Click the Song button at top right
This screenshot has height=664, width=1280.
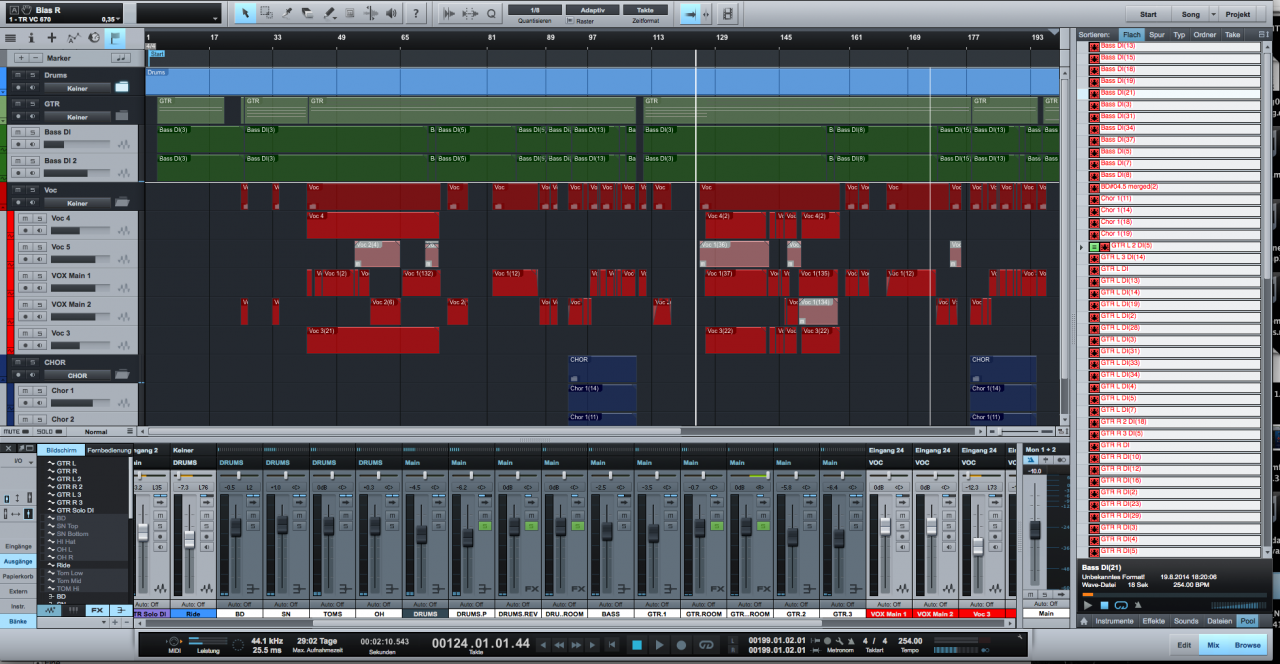click(x=1190, y=14)
